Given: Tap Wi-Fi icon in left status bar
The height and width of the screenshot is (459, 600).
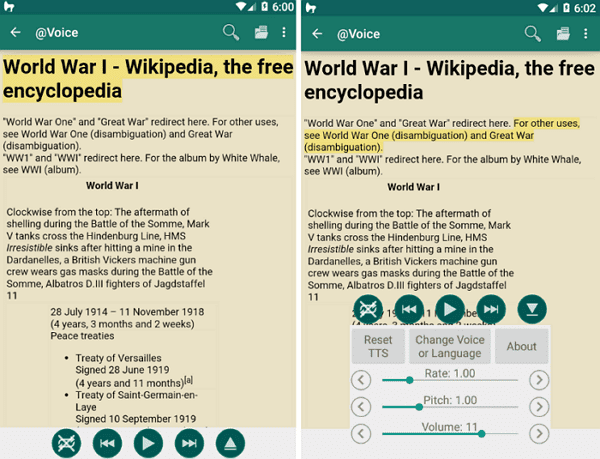Looking at the screenshot, I should [241, 6].
